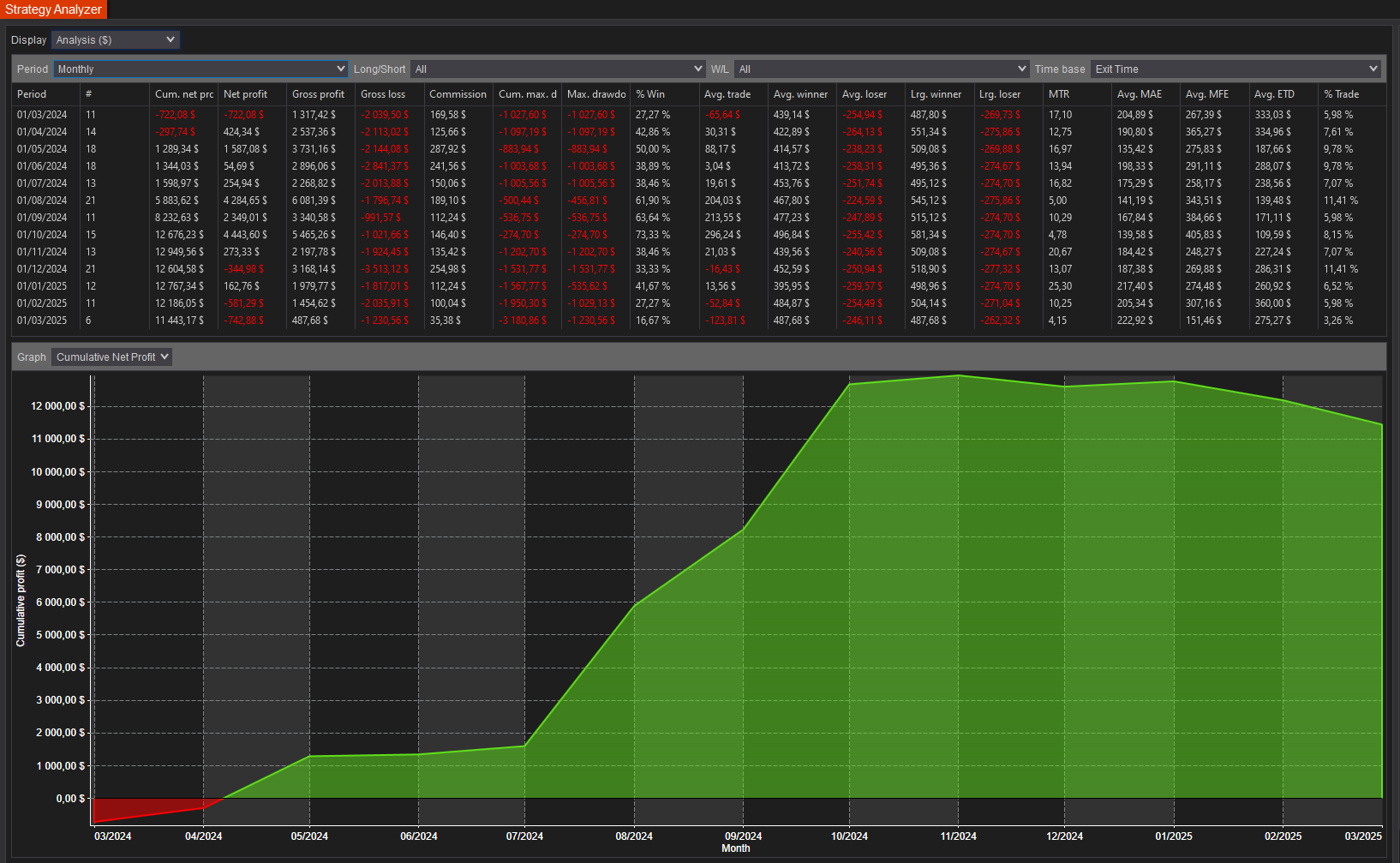1400x863 pixels.
Task: Select the 01/05/2024 period row
Action: (699, 149)
